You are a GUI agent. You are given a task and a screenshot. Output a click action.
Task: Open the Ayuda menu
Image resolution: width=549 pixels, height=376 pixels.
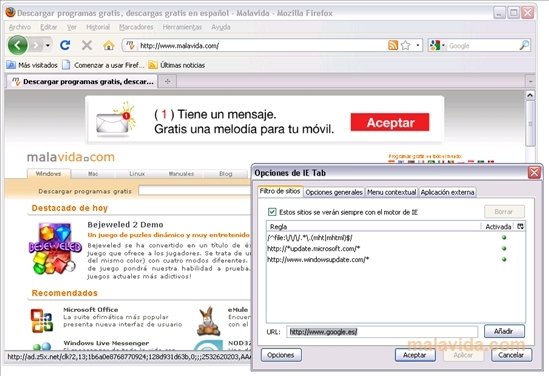(221, 27)
